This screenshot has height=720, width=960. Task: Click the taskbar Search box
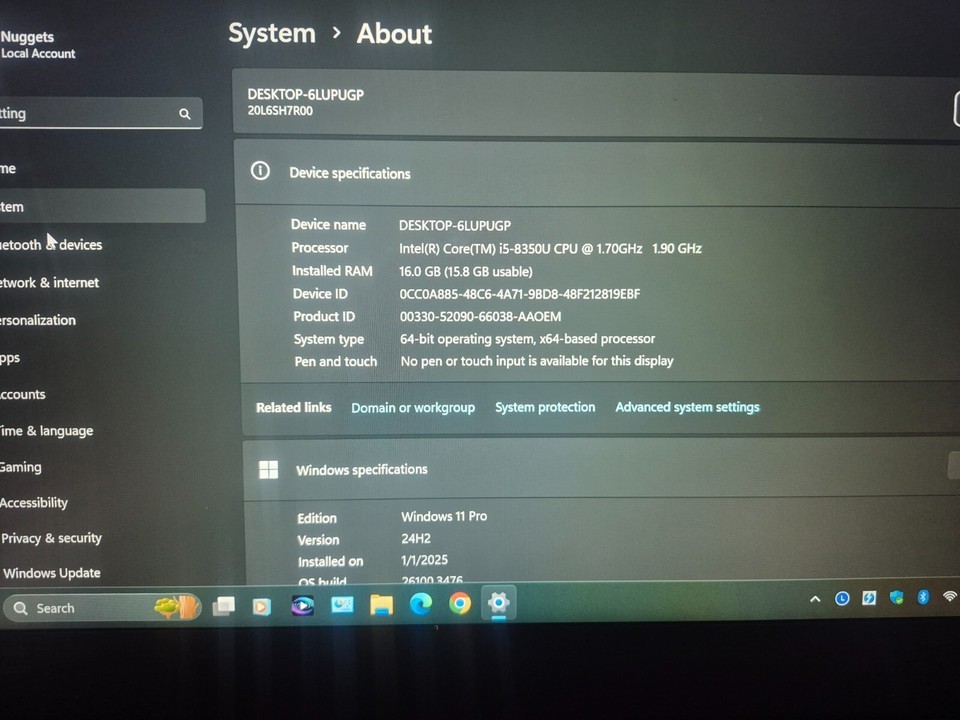pyautogui.click(x=102, y=607)
